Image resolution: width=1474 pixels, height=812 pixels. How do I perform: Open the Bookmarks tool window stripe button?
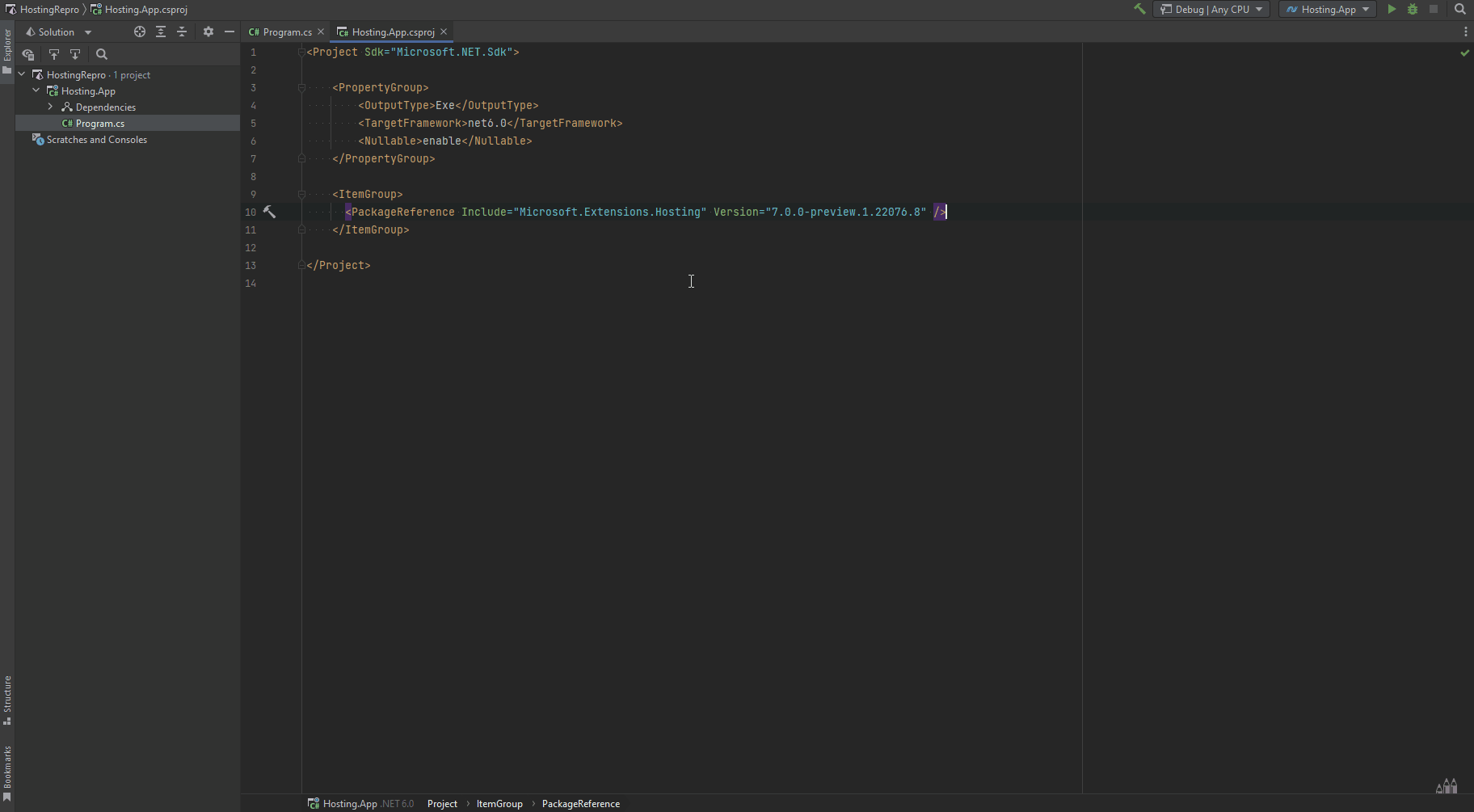click(7, 774)
